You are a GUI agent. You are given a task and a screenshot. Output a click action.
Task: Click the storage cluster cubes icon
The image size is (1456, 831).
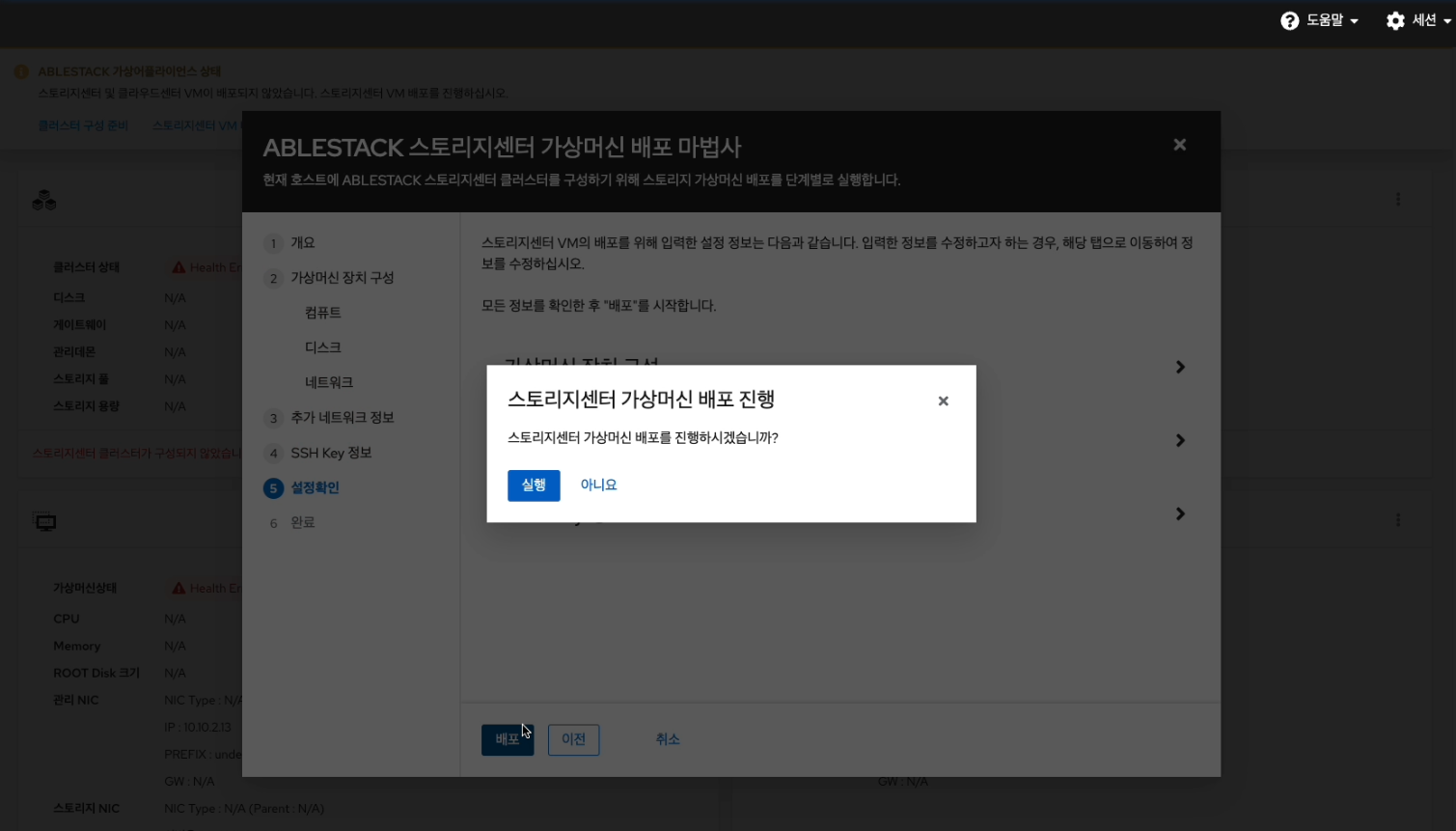[44, 201]
